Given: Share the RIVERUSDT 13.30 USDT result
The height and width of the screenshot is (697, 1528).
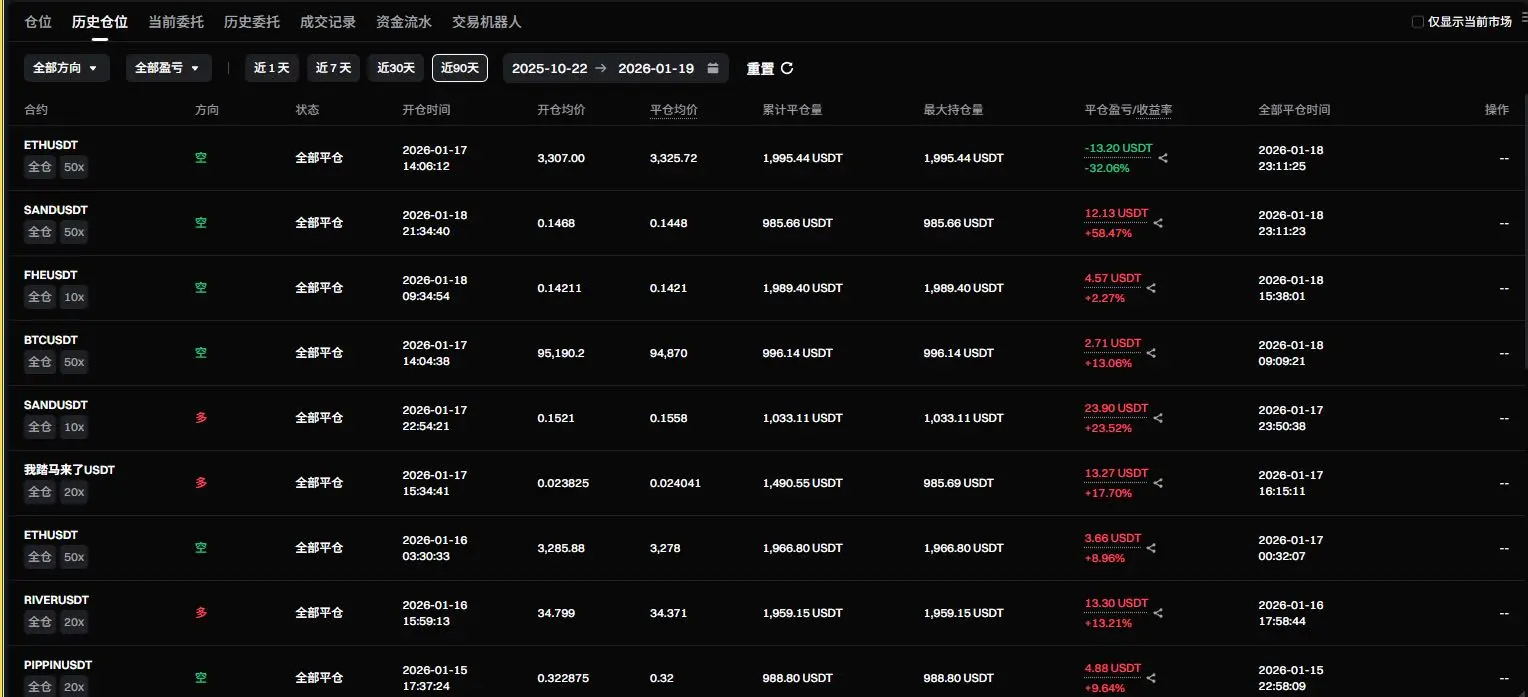Looking at the screenshot, I should [1159, 613].
